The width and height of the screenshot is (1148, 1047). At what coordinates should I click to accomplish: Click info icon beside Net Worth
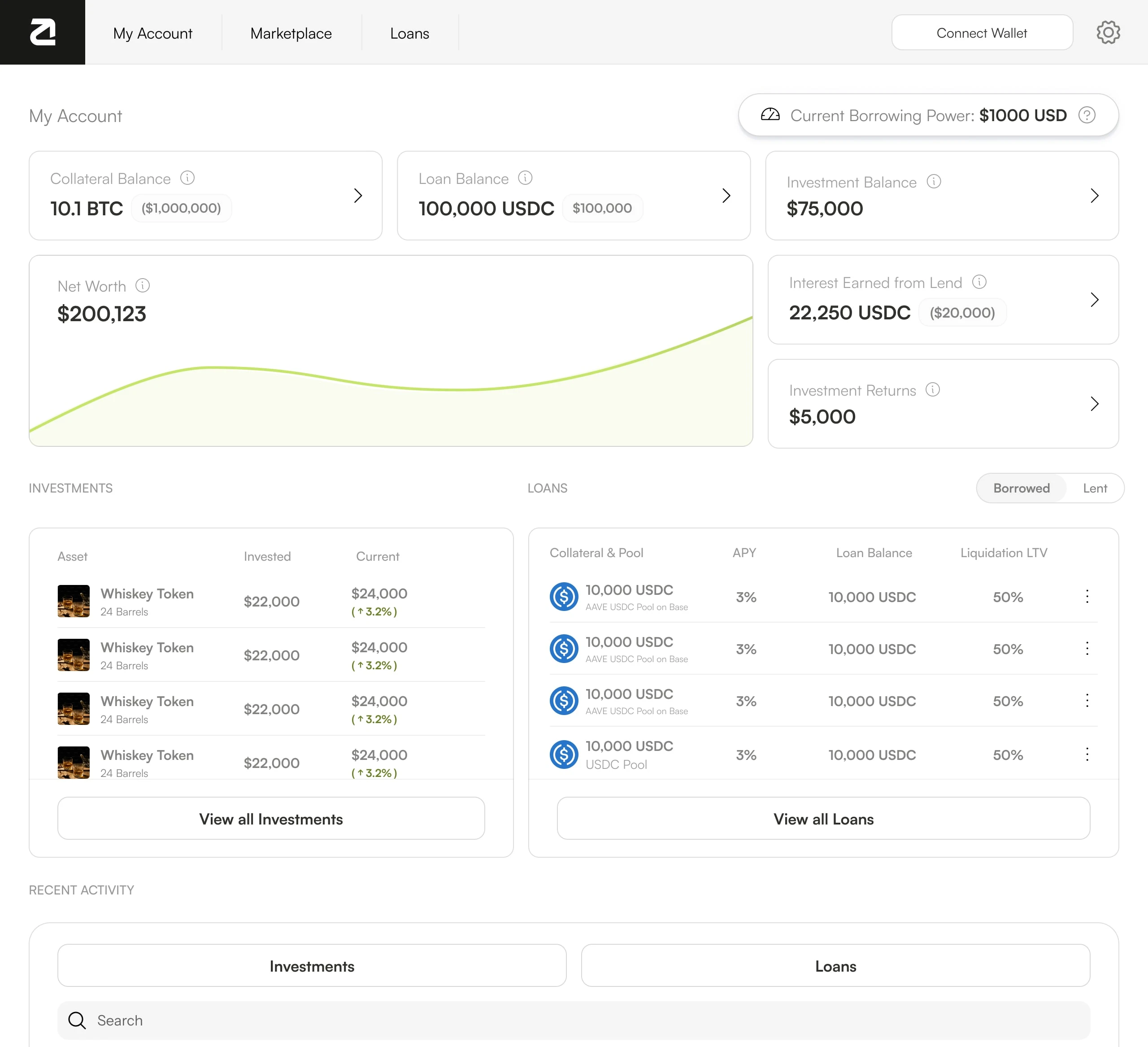pyautogui.click(x=142, y=285)
